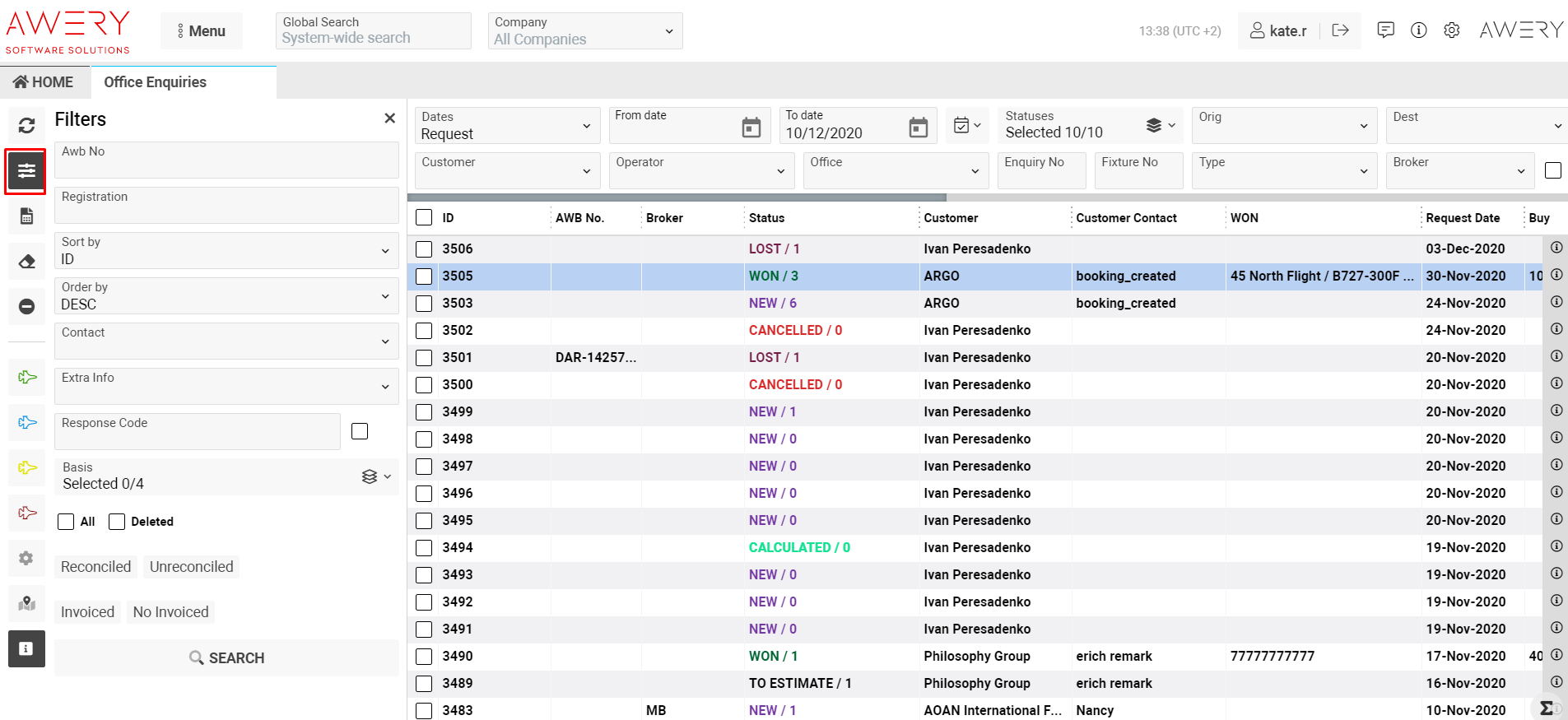Select the checkbox for enquiry 3505
This screenshot has width=1568, height=720.
424,276
